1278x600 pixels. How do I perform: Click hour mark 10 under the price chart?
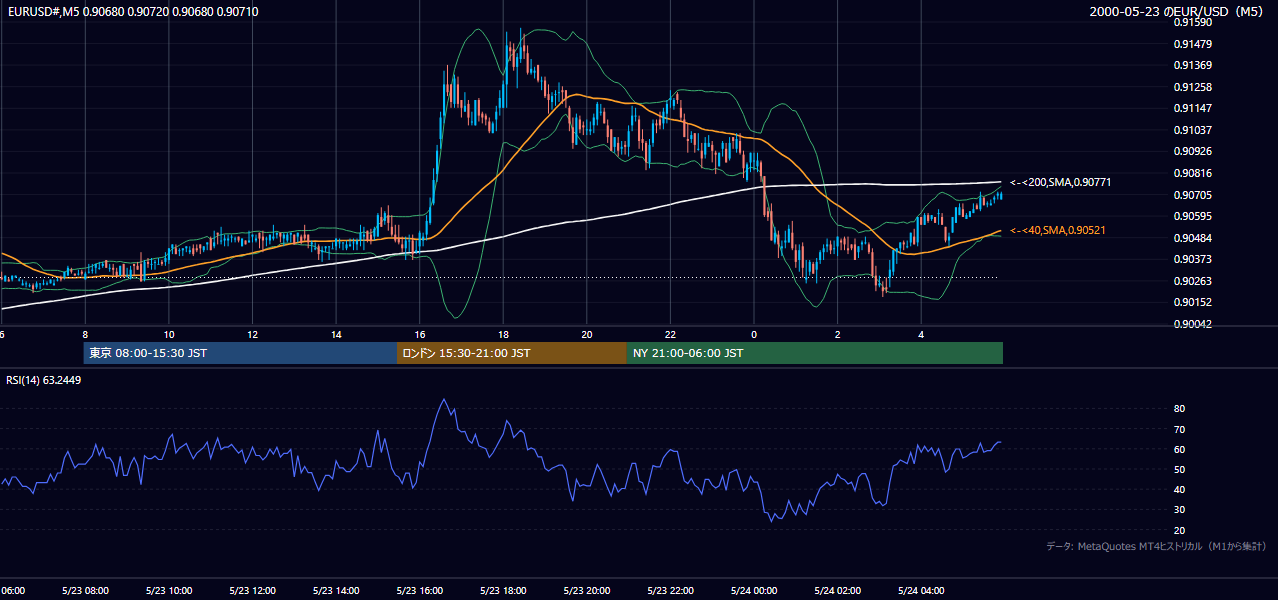point(169,334)
